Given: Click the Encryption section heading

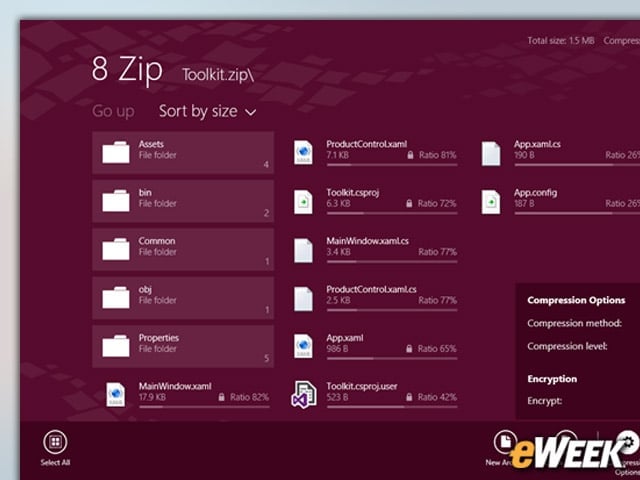Looking at the screenshot, I should pos(552,379).
